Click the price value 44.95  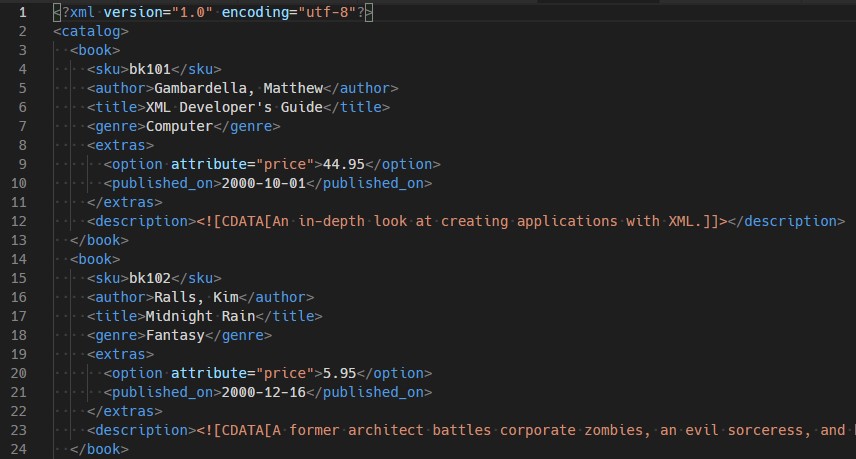343,164
